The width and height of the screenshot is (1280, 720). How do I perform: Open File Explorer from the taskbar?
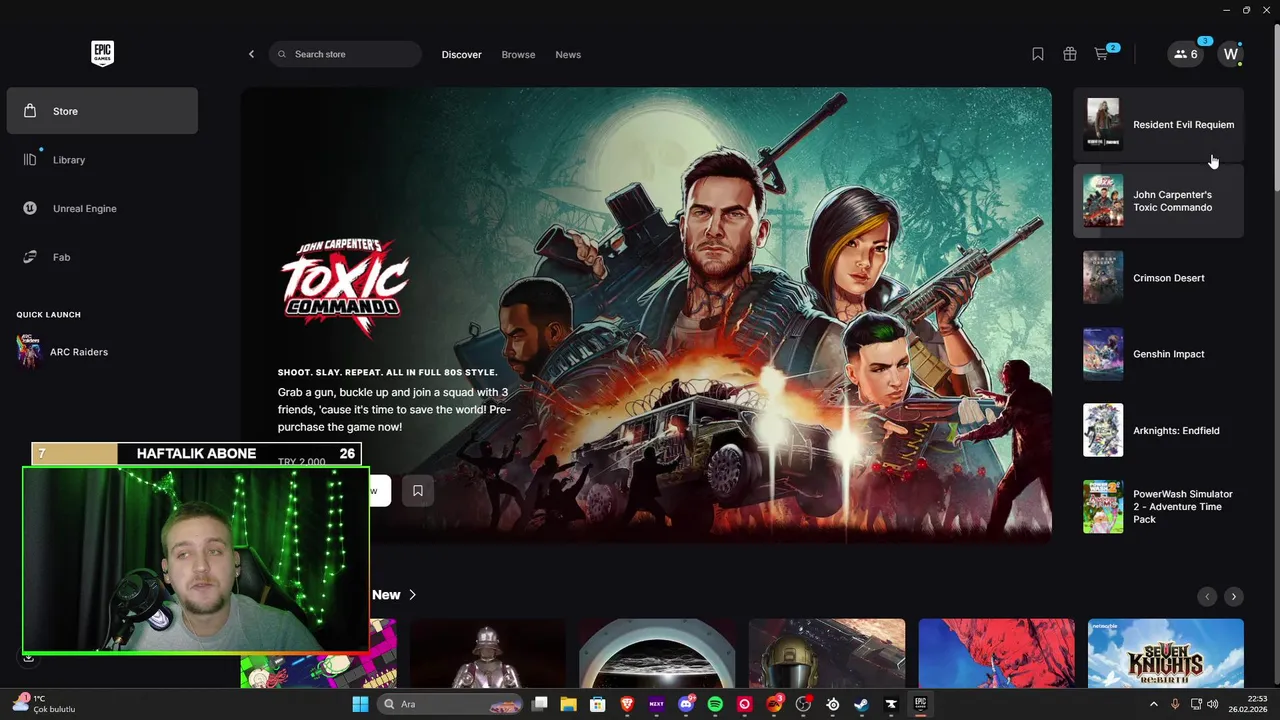pyautogui.click(x=569, y=704)
